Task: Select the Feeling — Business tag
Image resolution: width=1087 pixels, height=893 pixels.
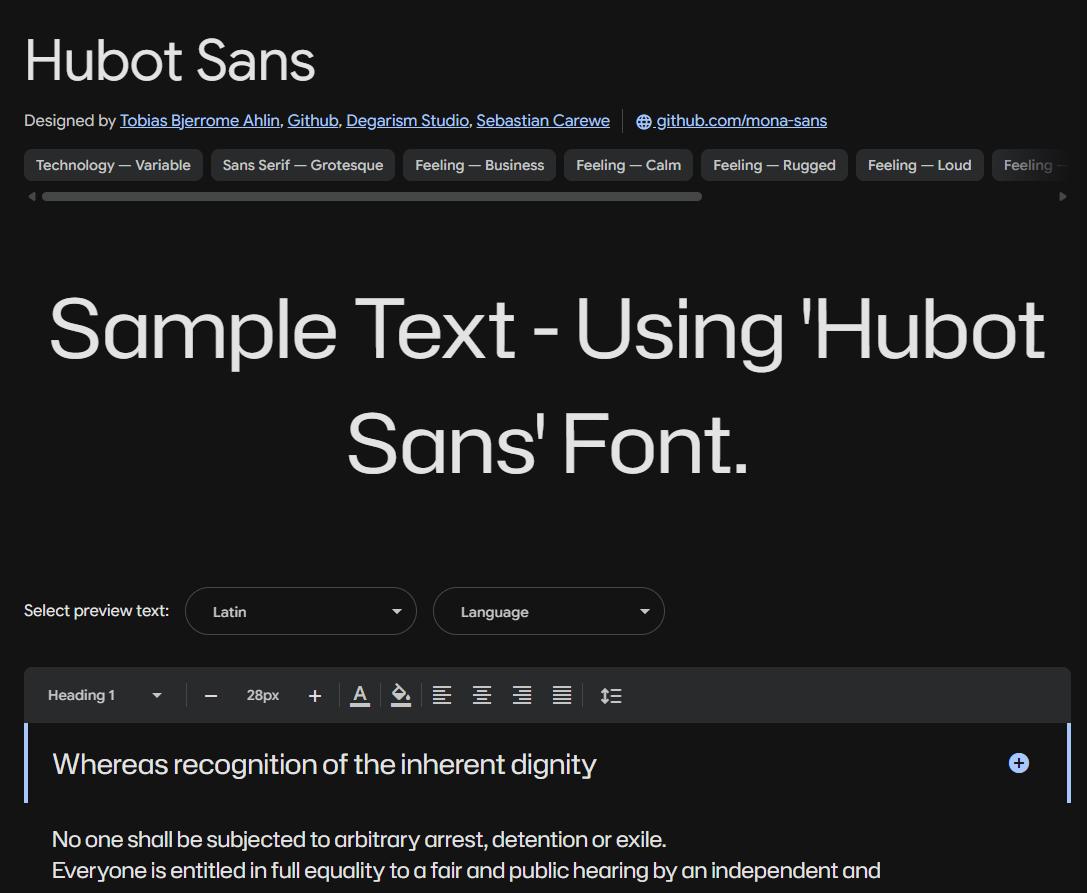Action: (480, 165)
